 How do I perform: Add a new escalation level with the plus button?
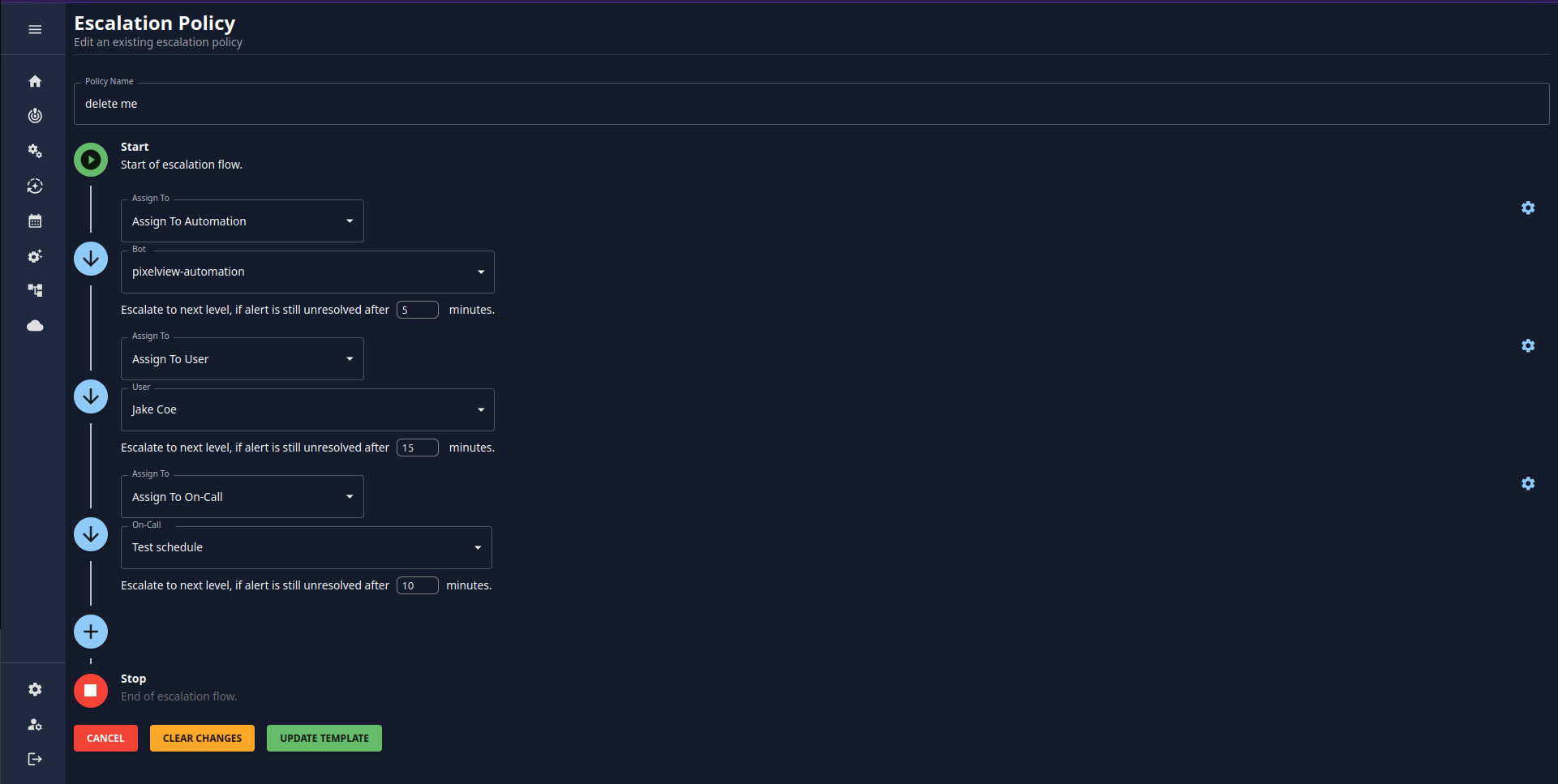[x=90, y=631]
